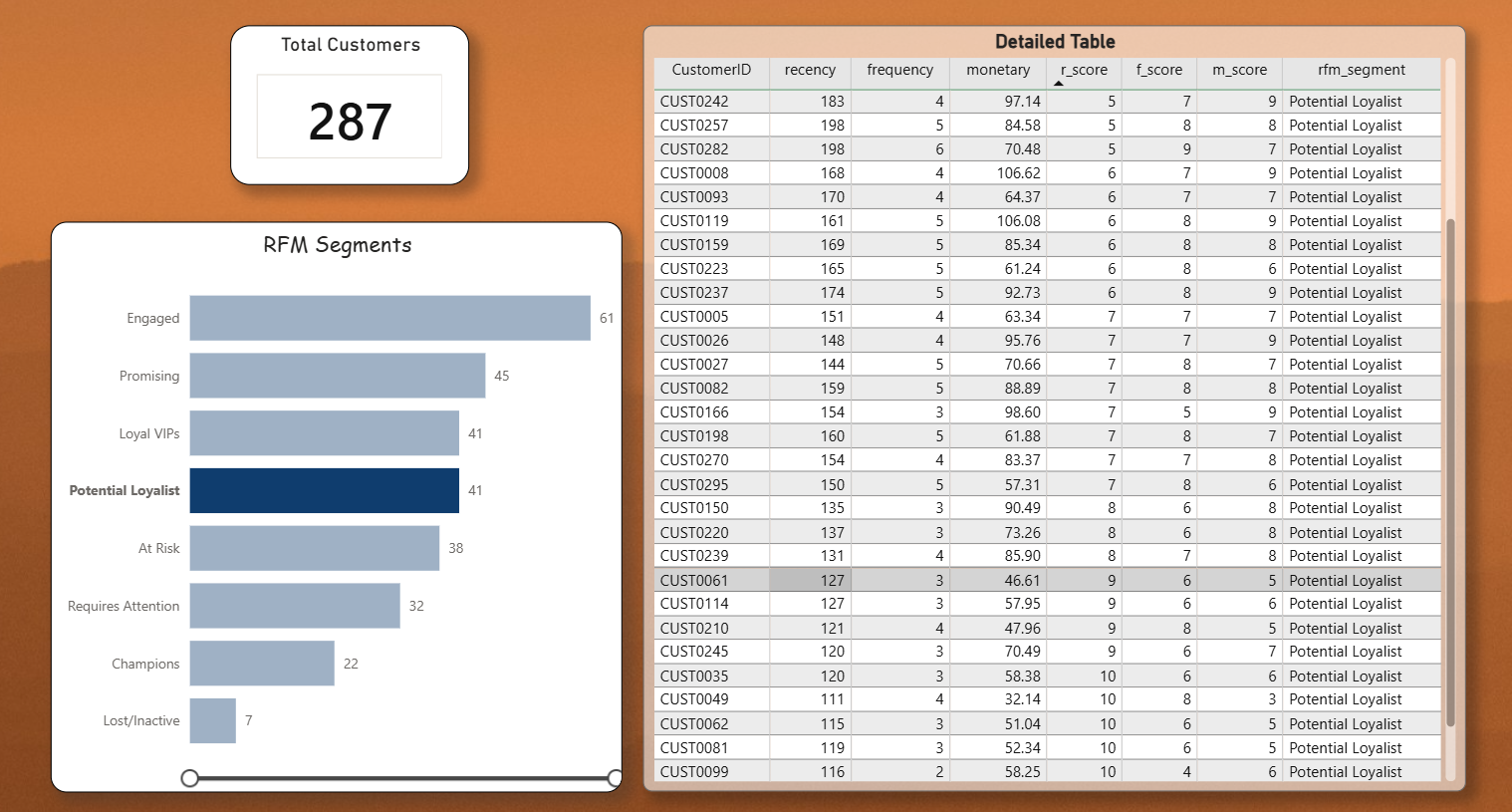Sort table by frequency column header

point(900,70)
